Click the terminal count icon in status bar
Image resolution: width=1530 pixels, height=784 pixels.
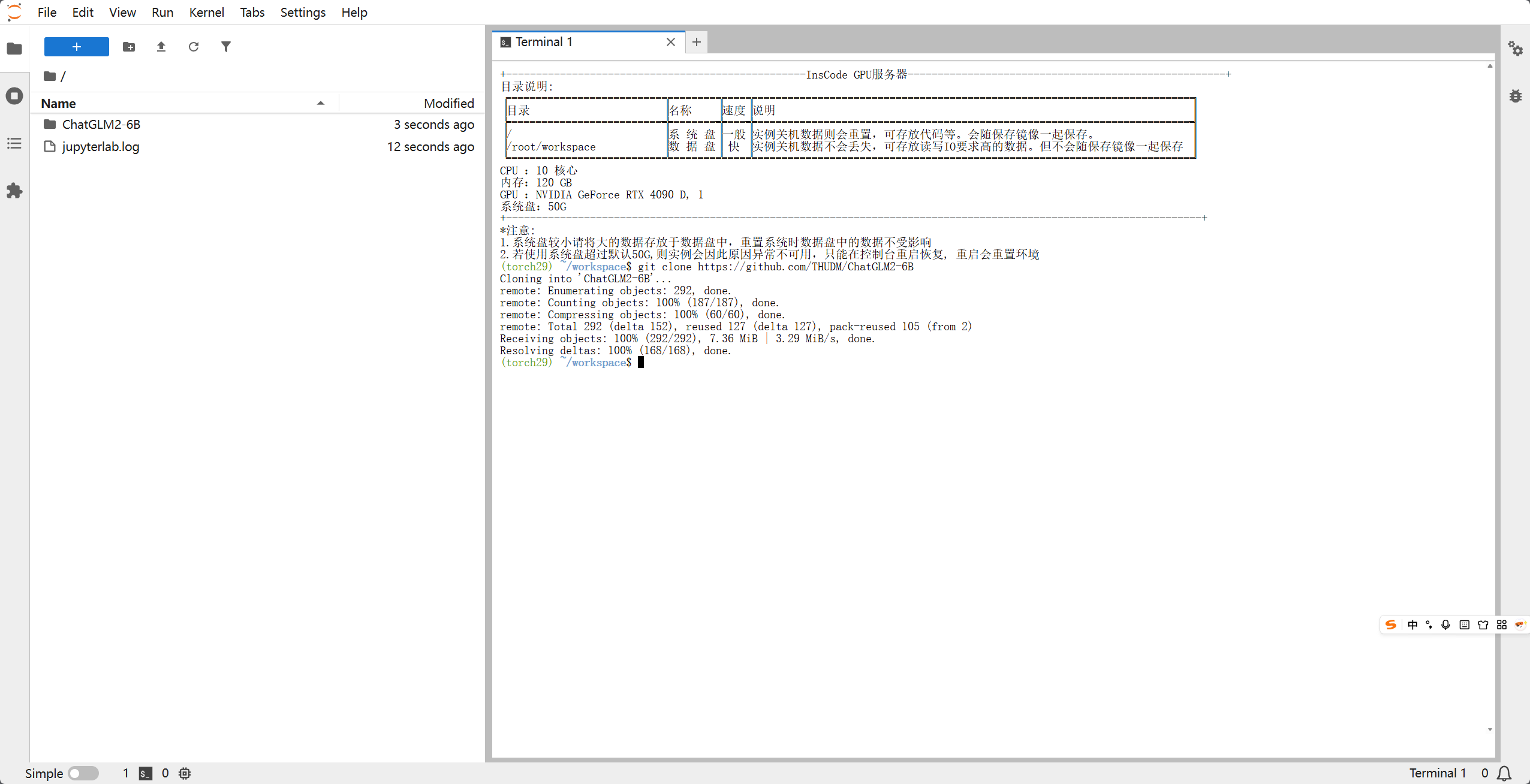pos(146,773)
